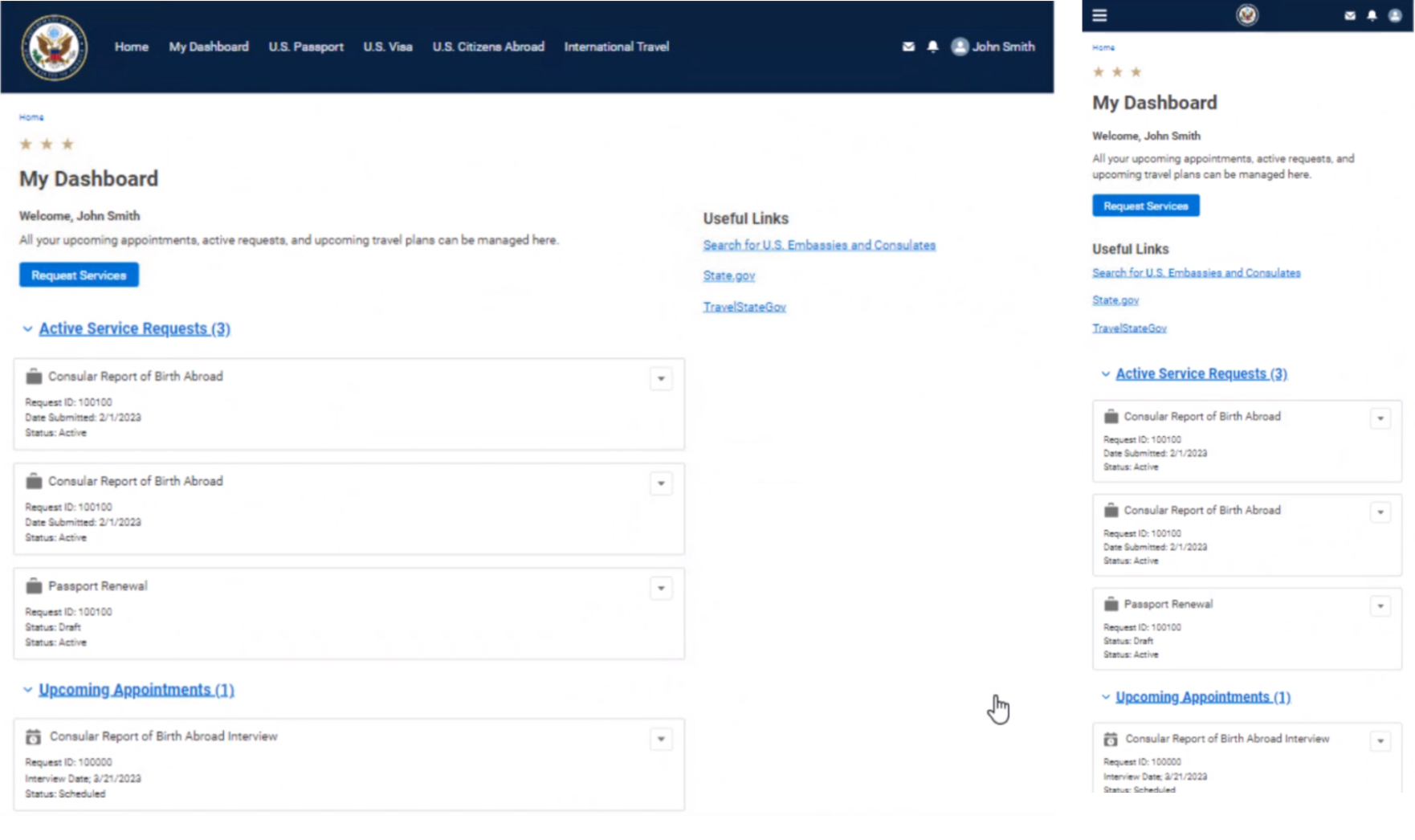The height and width of the screenshot is (840, 1415).
Task: Select the U.S. Citizens Abroad menu item
Action: point(488,47)
